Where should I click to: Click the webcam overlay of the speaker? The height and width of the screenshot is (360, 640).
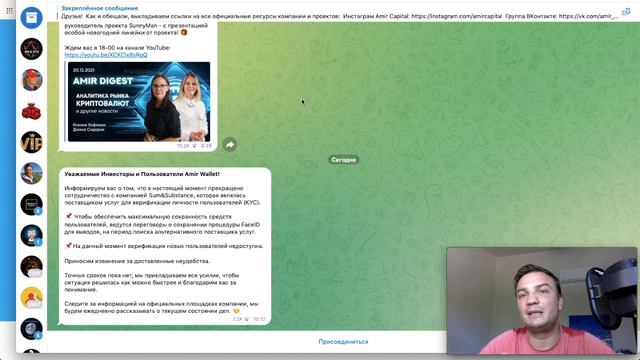[542, 300]
